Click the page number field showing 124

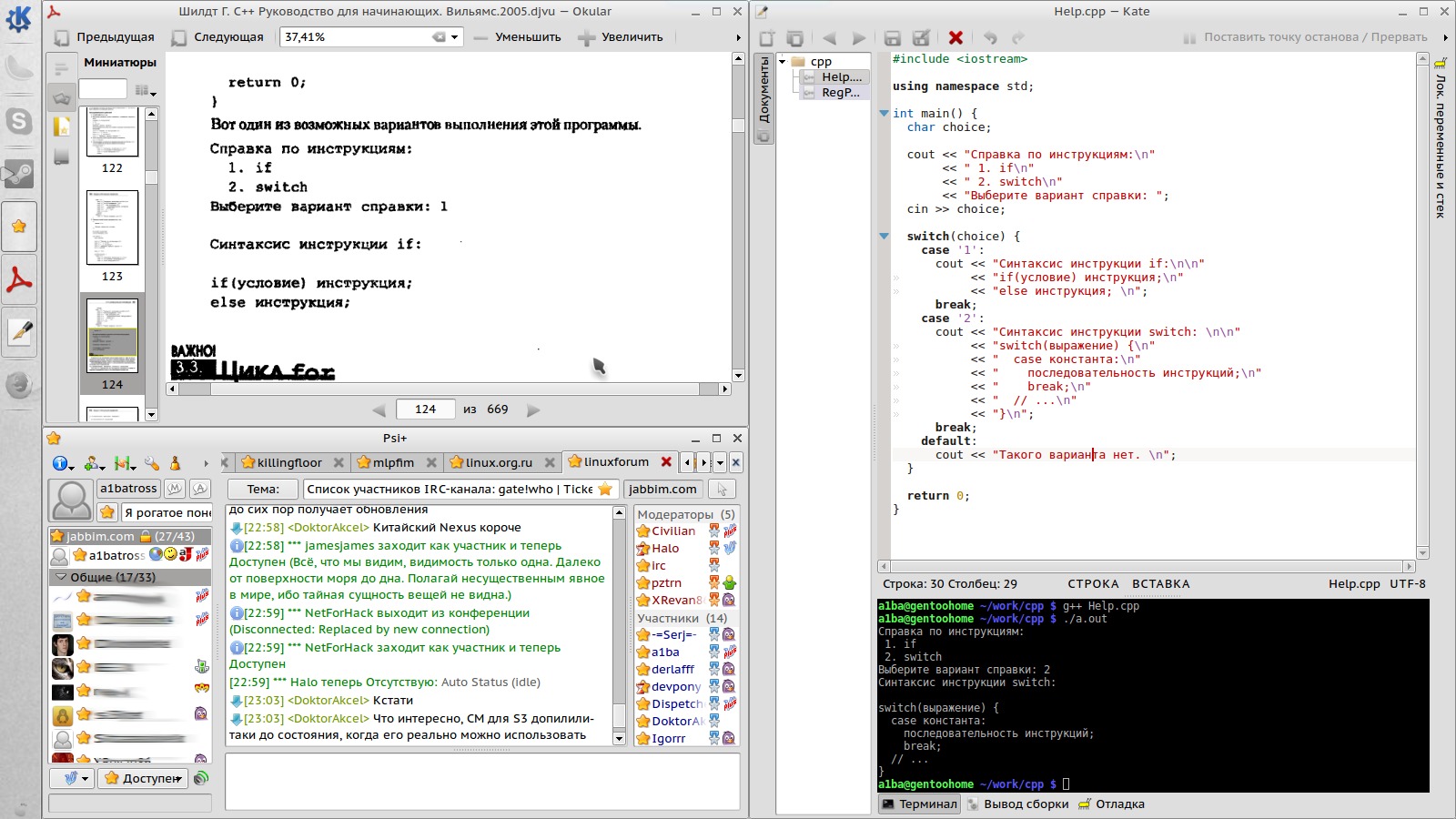425,409
